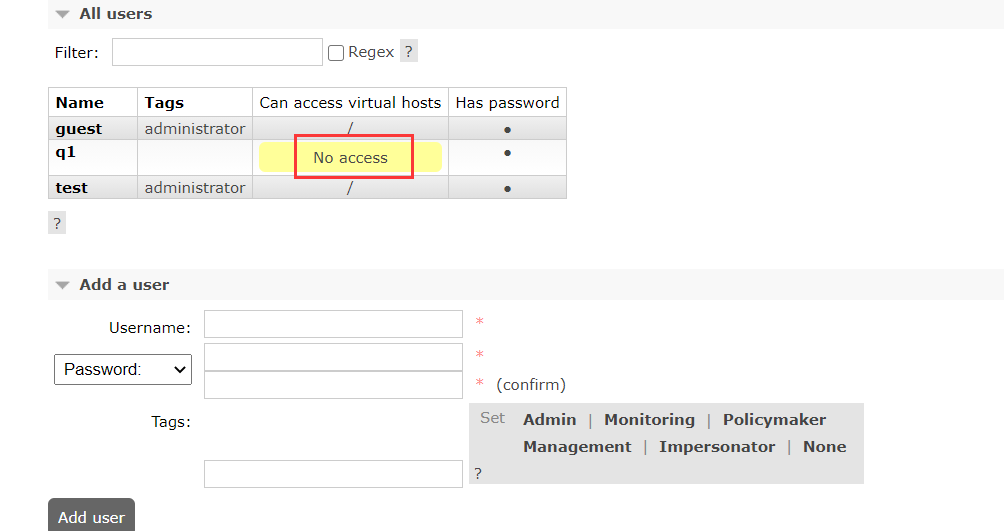
Task: Open the q1 user entry
Action: tap(65, 152)
